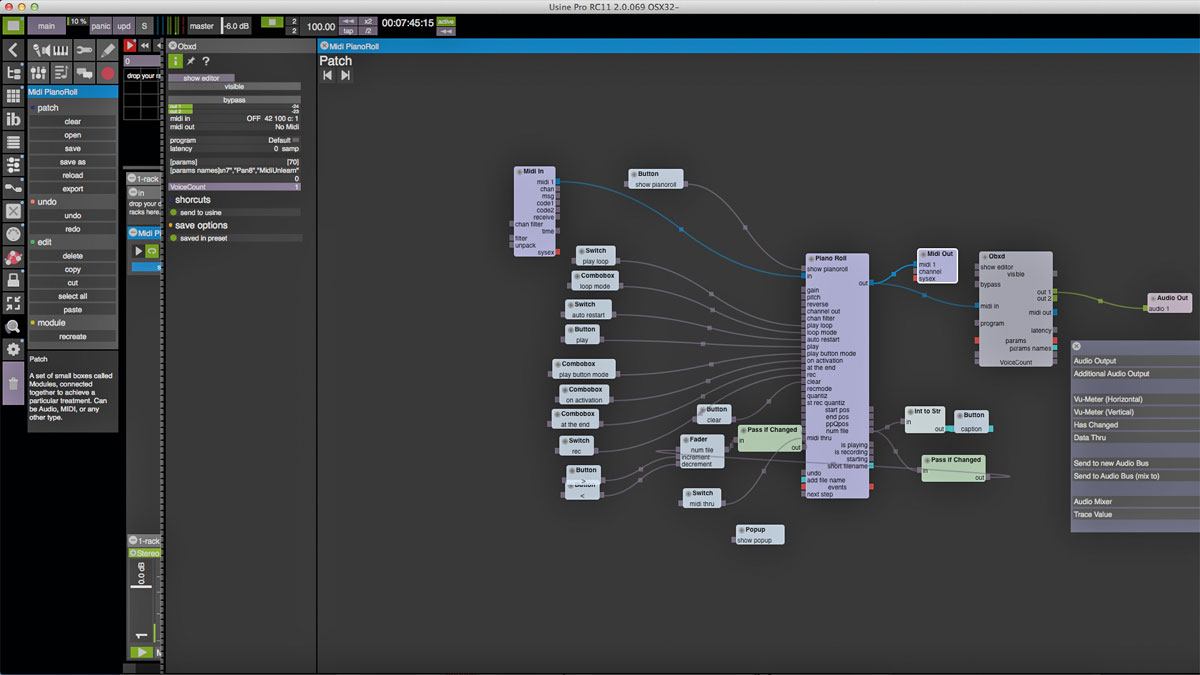This screenshot has width=1200, height=675.
Task: Select the curve icon in left sidebar
Action: point(13,188)
